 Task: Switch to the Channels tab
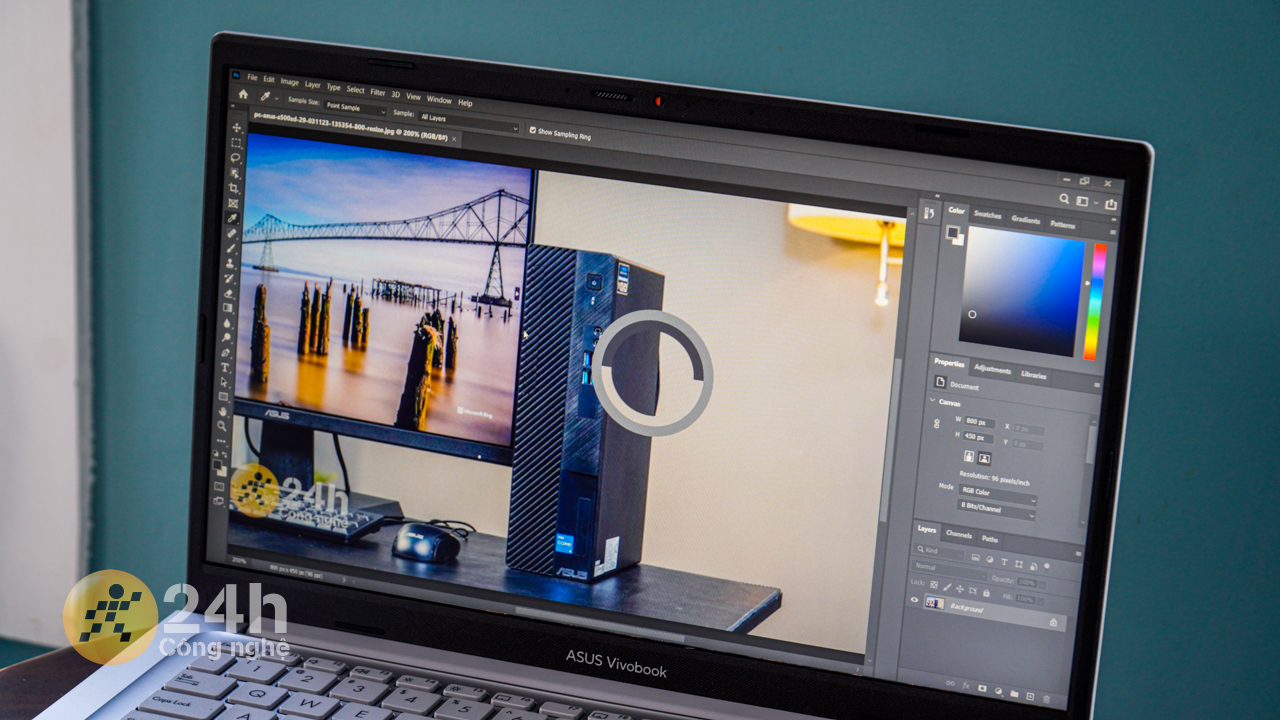958,535
